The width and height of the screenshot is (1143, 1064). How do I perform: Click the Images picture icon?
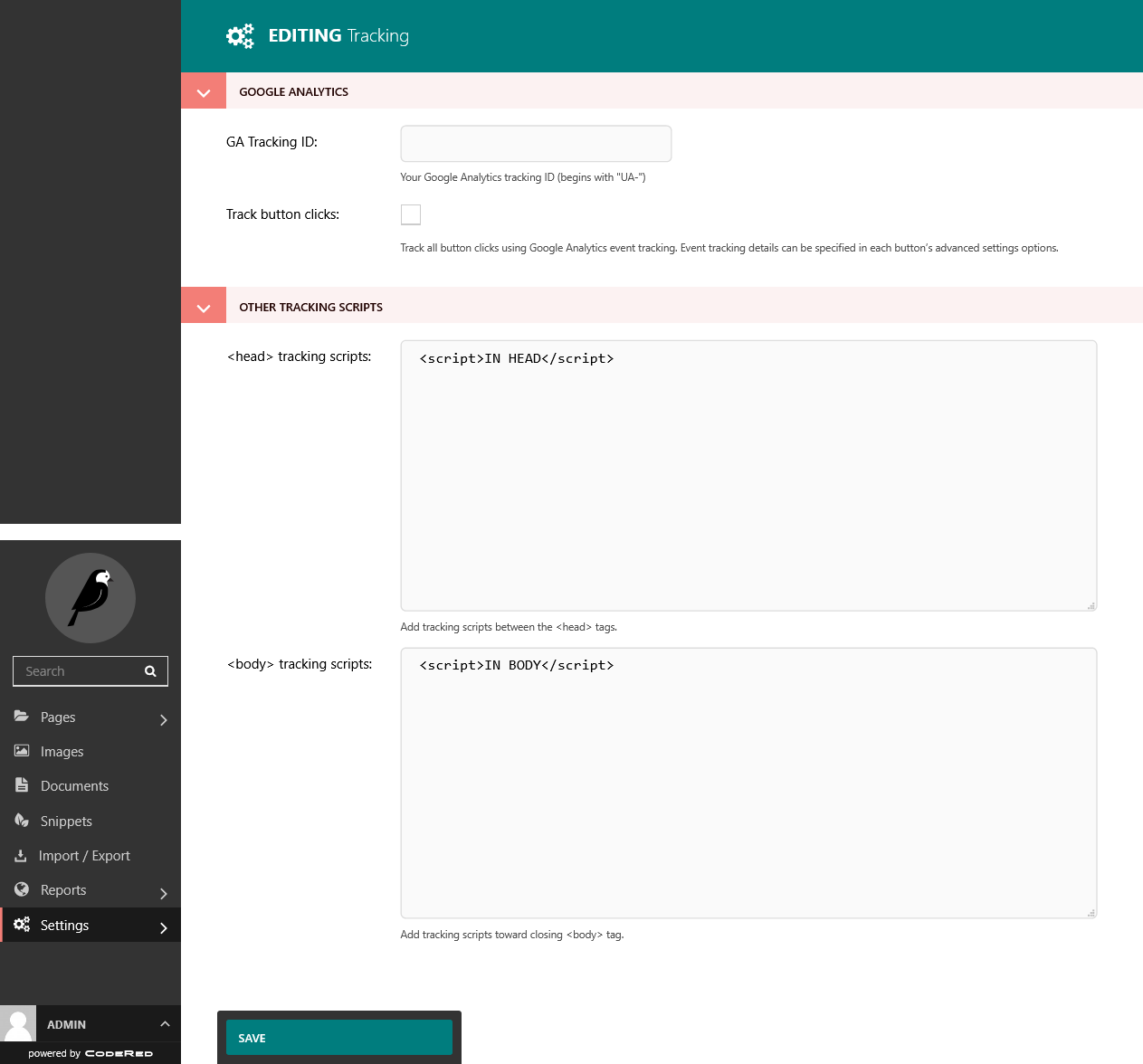[22, 751]
